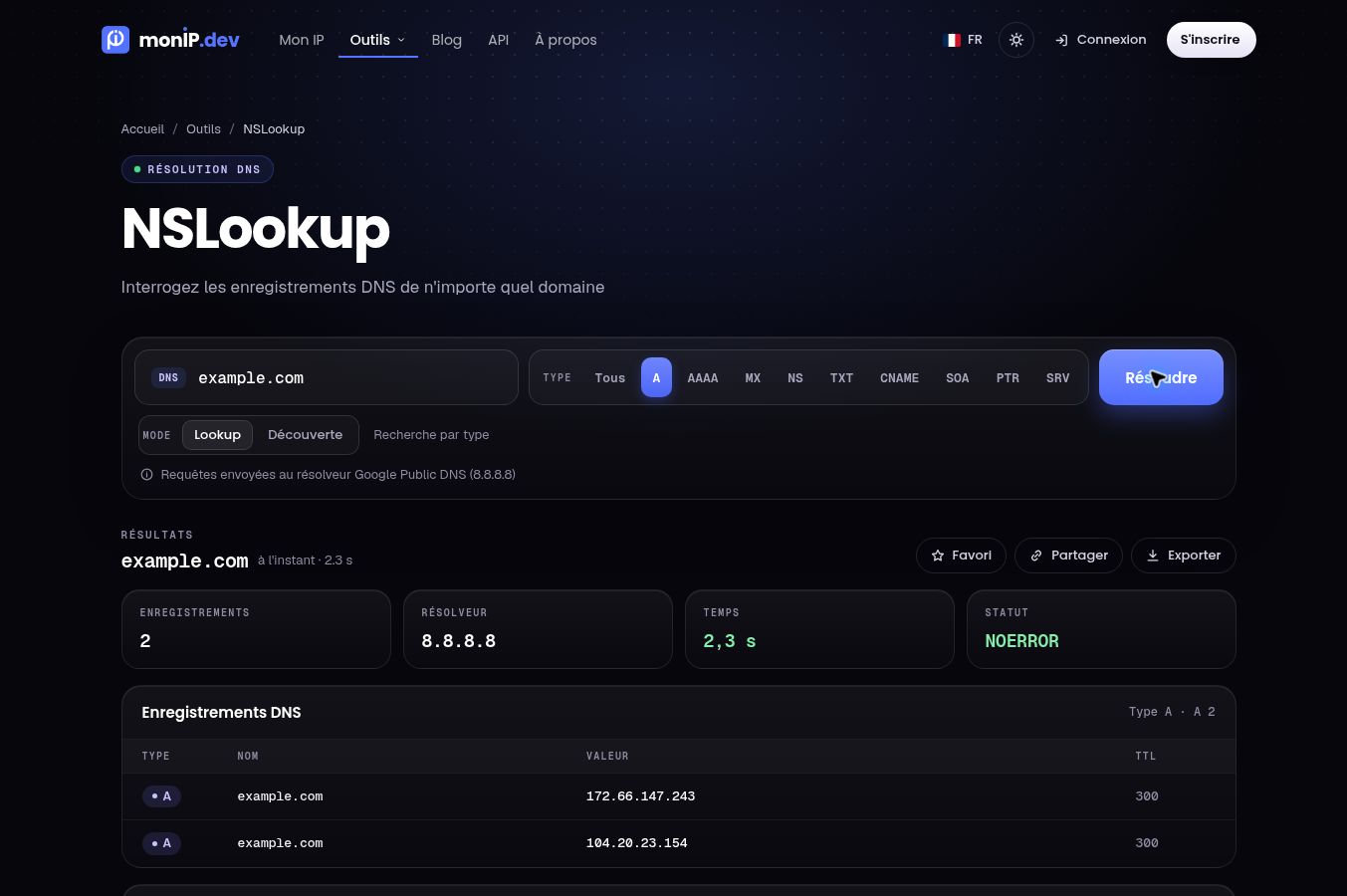Select the Tous record type
1347x896 pixels.
click(x=609, y=378)
